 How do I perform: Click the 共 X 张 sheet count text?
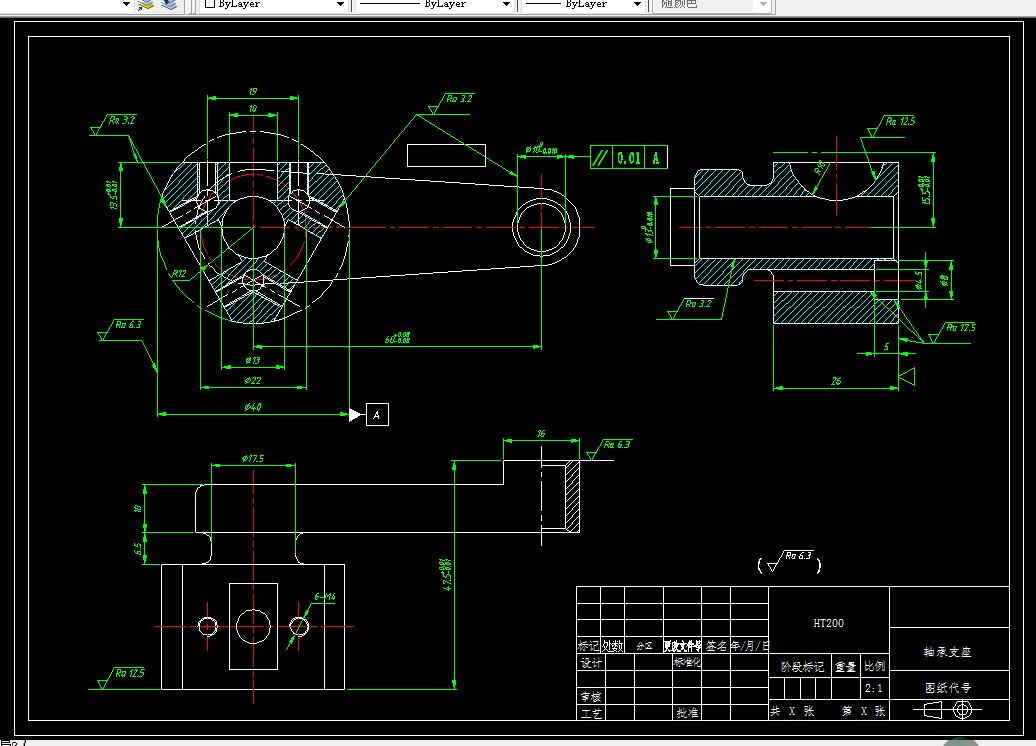792,711
